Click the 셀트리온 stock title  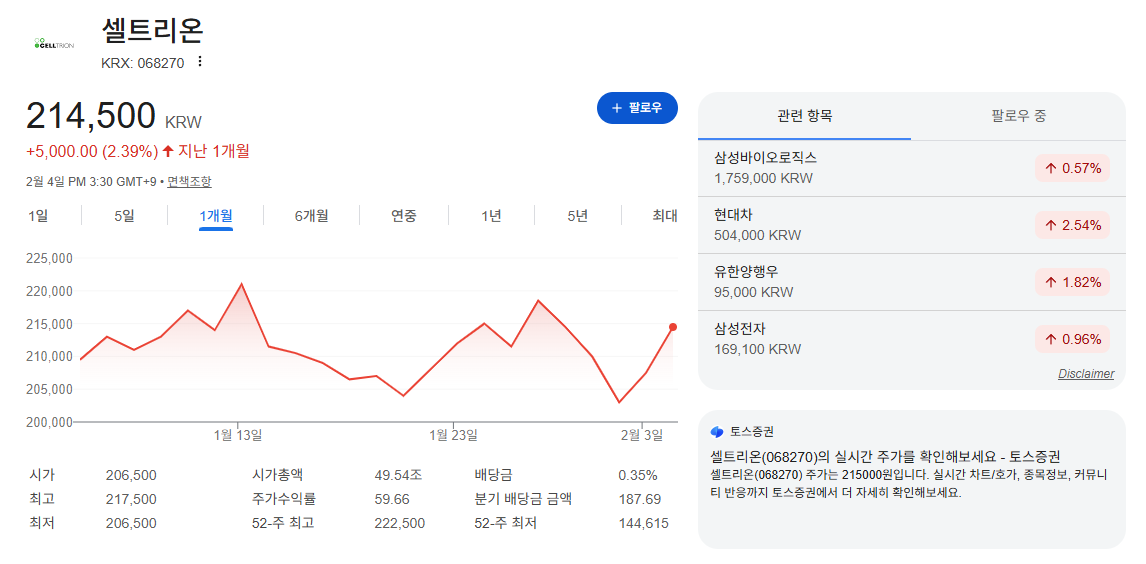pos(152,30)
